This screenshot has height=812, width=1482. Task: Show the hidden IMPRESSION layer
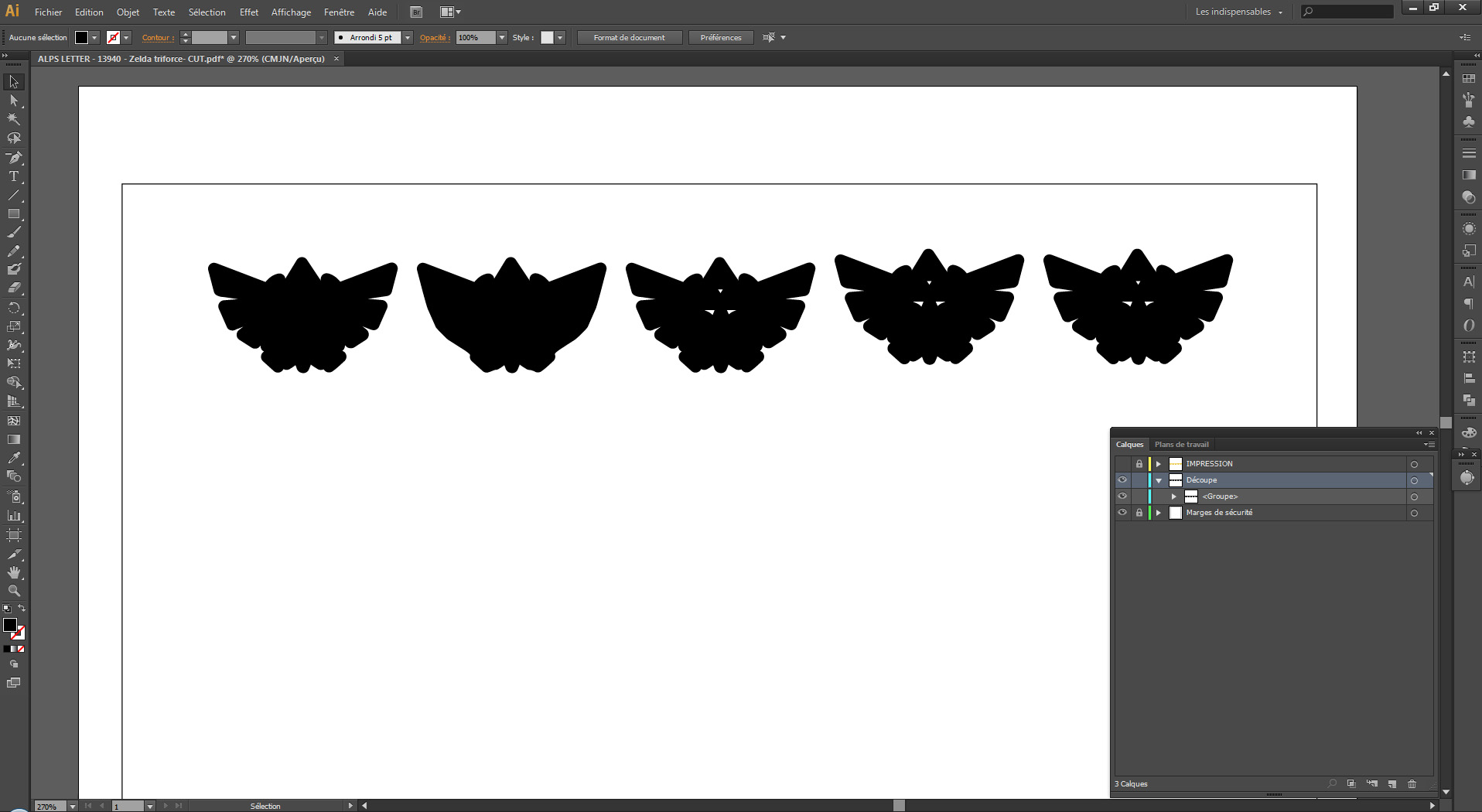pos(1122,463)
